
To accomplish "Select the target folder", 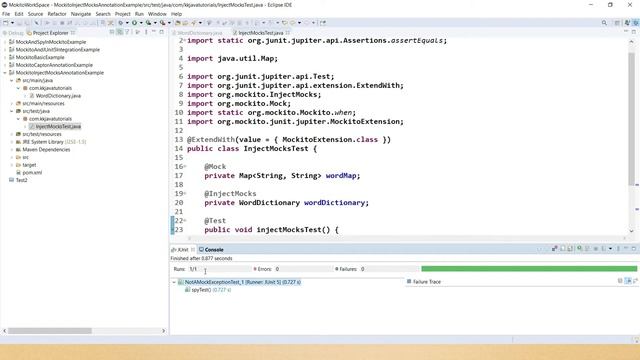I will (x=29, y=165).
